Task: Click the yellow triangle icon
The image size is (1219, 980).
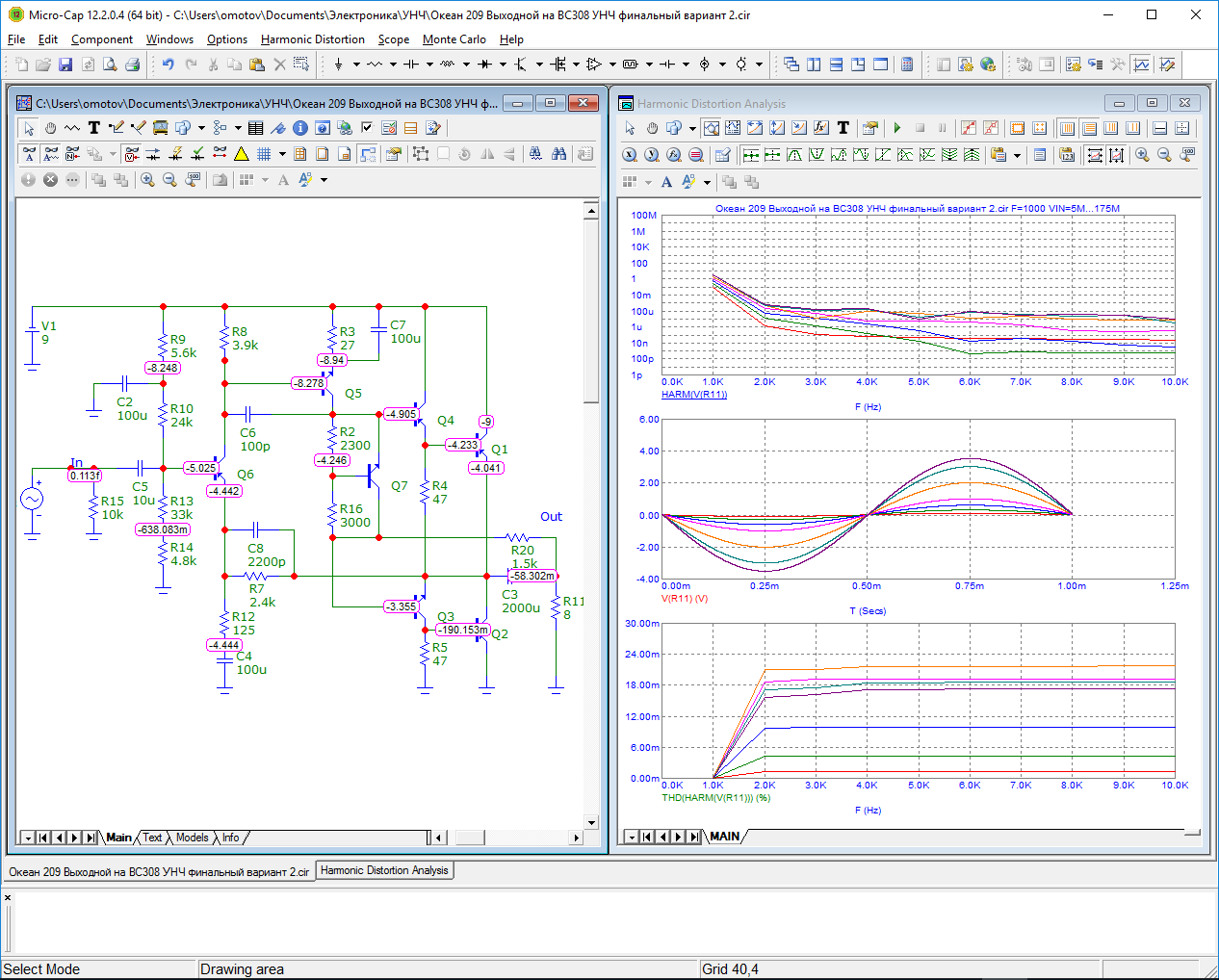Action: 242,154
